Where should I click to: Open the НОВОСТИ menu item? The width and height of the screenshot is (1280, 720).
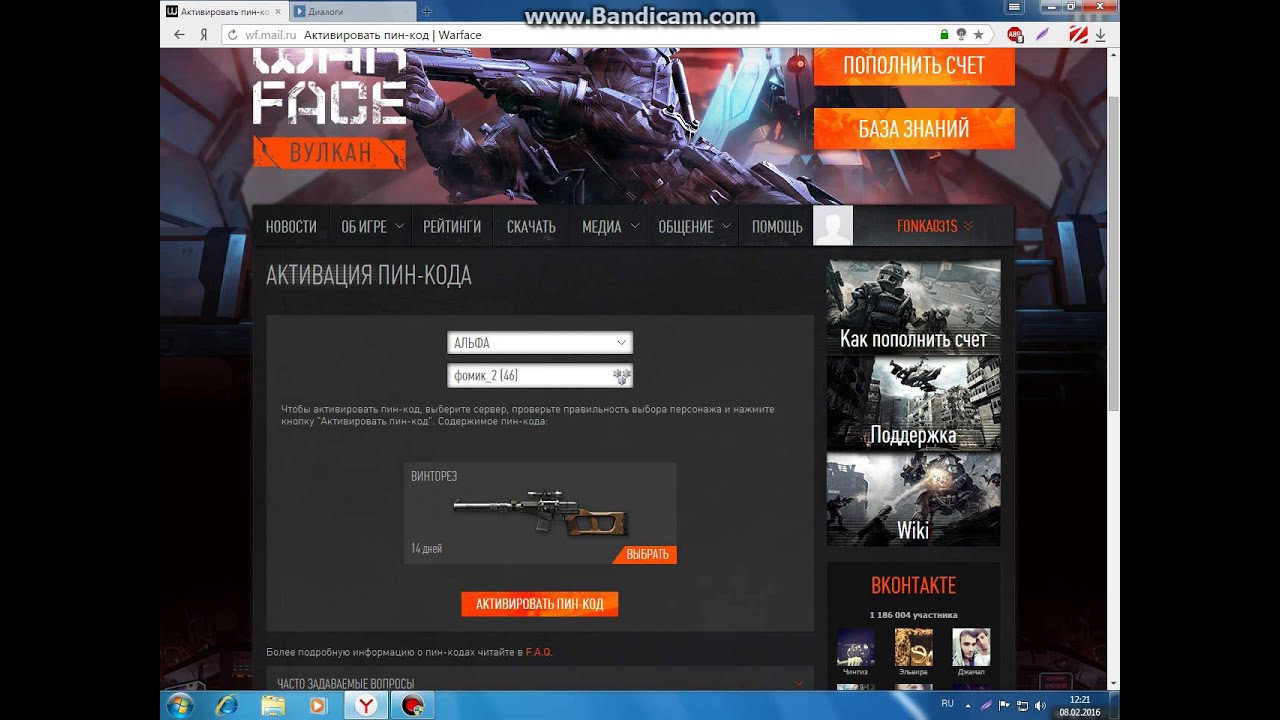pos(291,227)
